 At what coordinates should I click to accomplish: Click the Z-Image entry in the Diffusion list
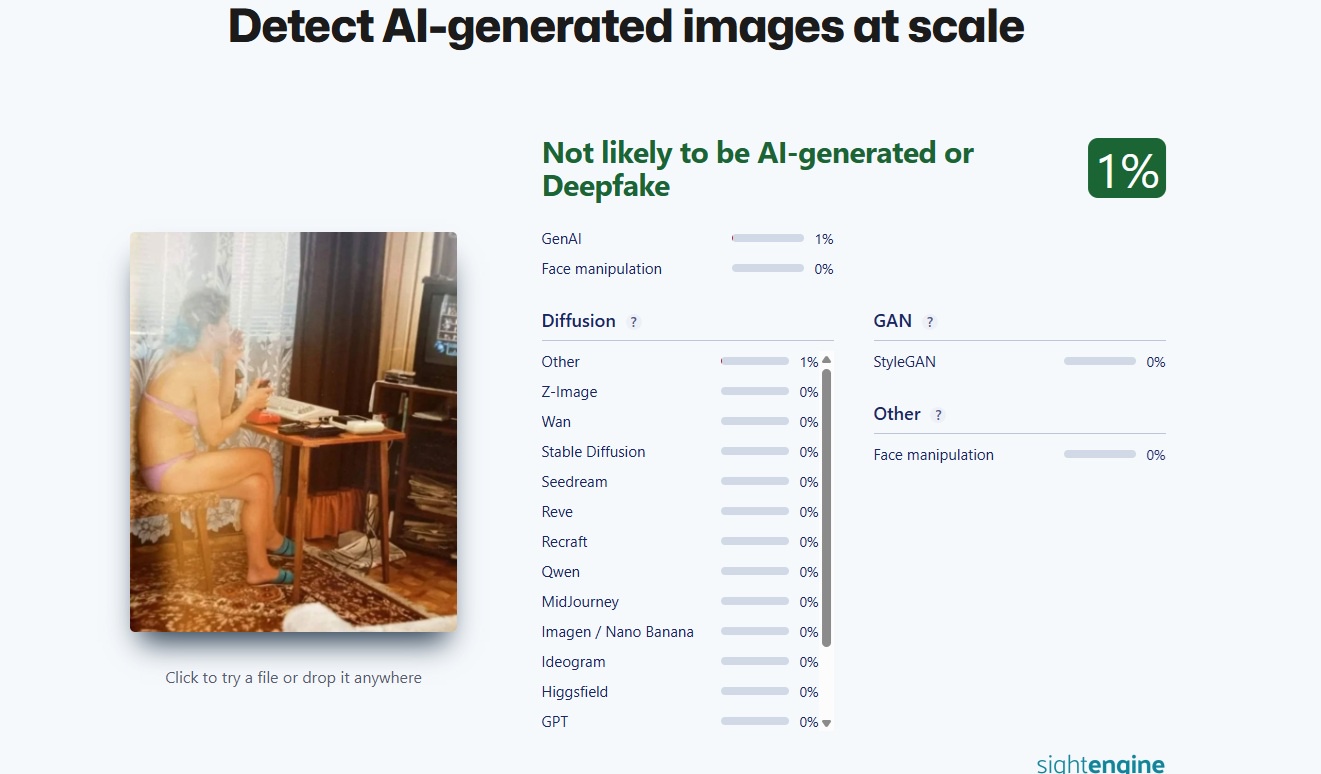click(x=569, y=392)
